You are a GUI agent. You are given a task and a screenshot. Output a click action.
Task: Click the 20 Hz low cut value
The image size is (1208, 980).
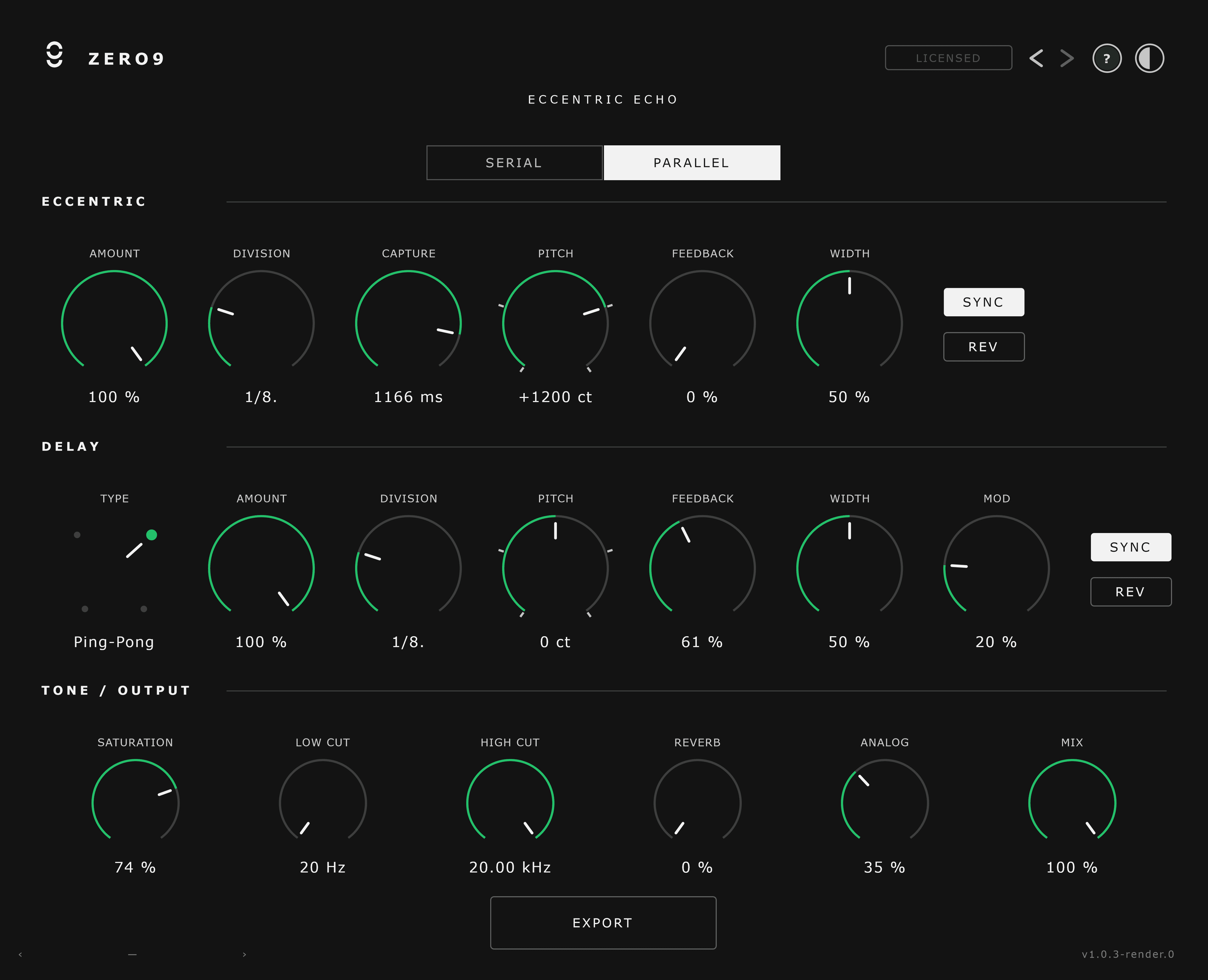pyautogui.click(x=322, y=867)
